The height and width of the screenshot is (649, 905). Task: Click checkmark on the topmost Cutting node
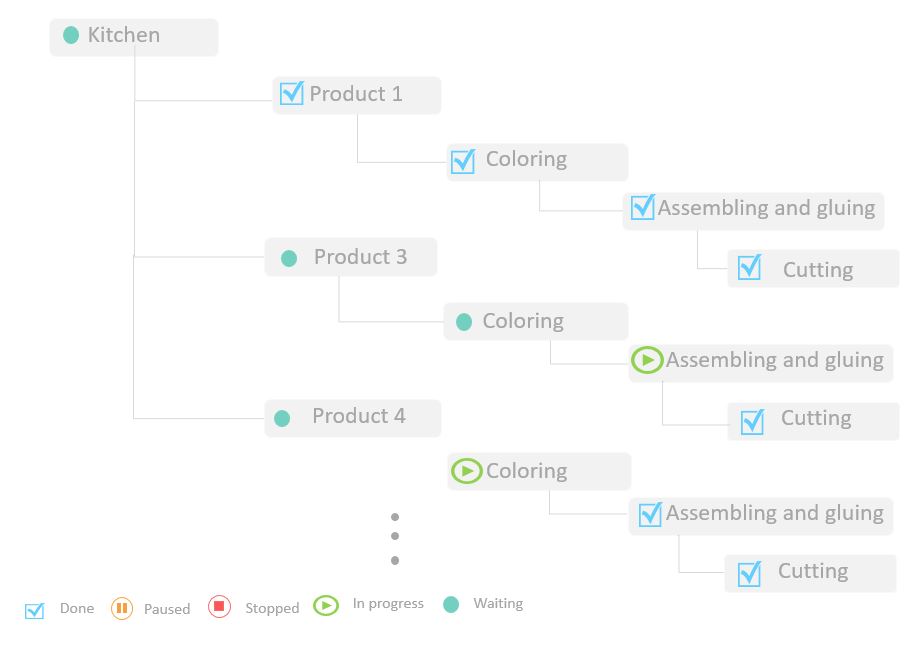(x=750, y=267)
